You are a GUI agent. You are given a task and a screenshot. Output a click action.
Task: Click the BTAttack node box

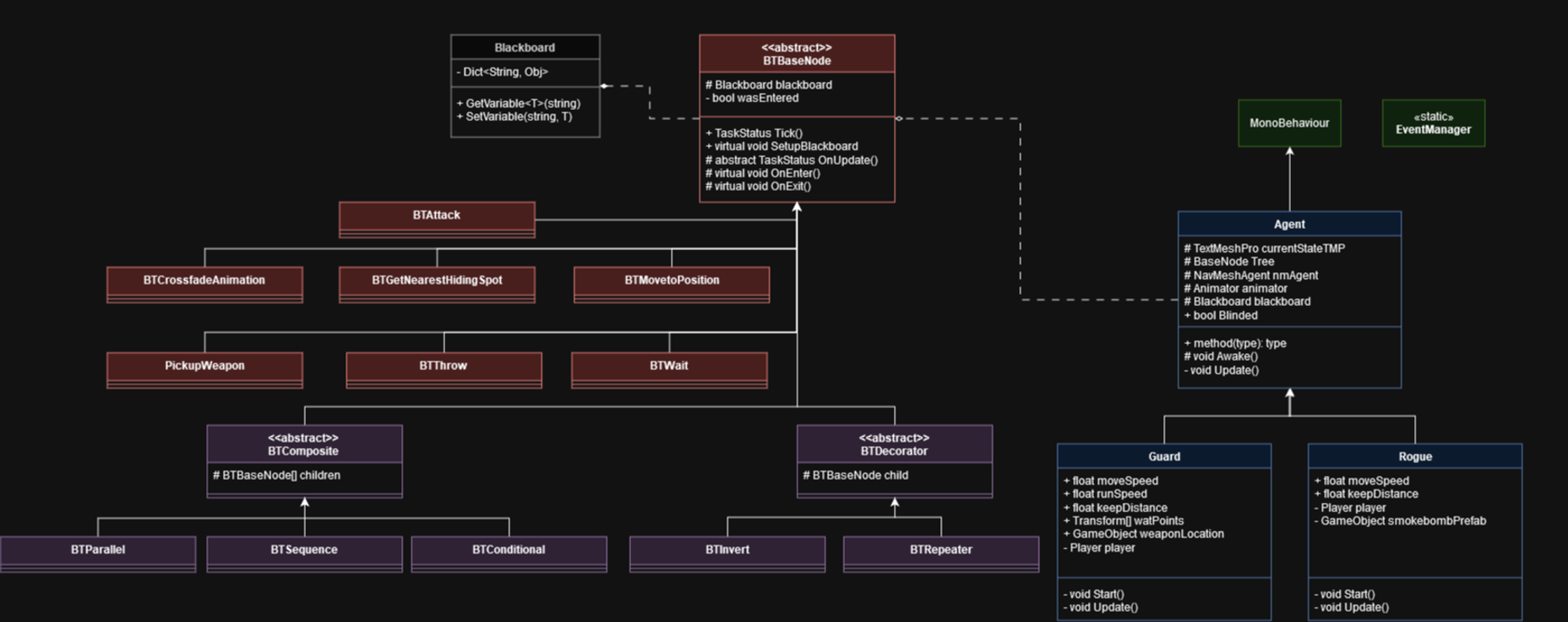(437, 216)
